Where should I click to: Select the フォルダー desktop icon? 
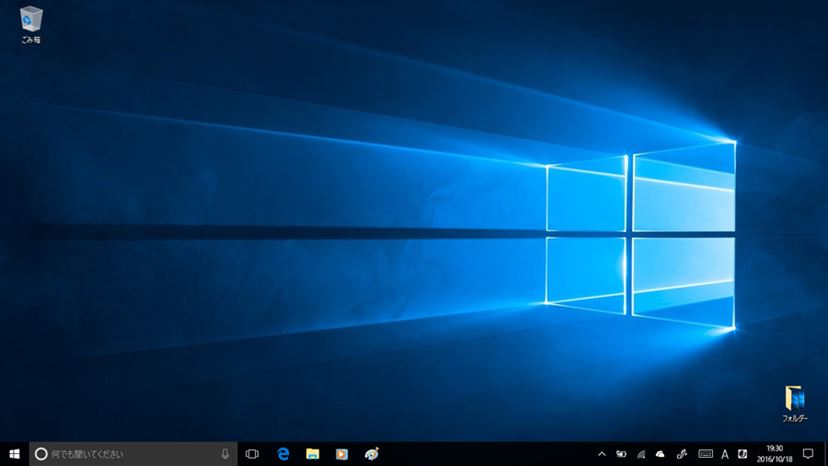[794, 403]
